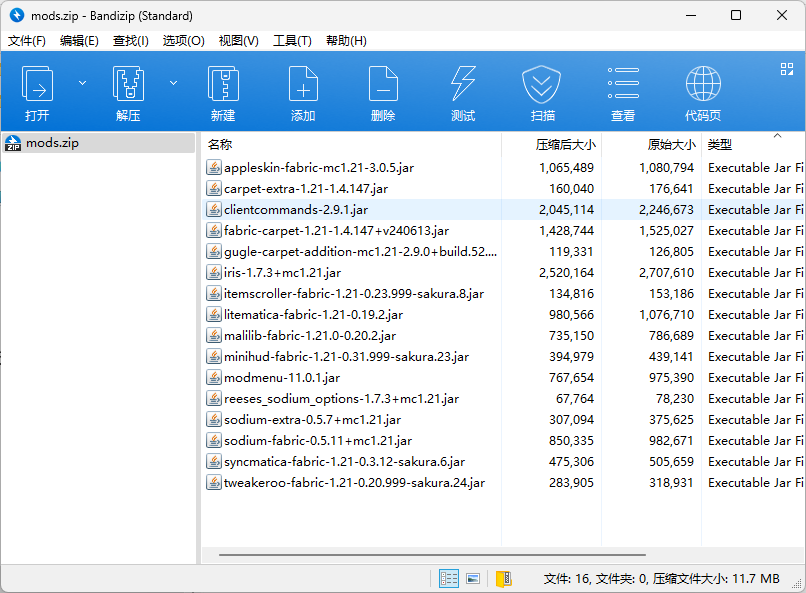Click the jar icon beside clientcommands-2.9.1.jar

click(x=213, y=209)
